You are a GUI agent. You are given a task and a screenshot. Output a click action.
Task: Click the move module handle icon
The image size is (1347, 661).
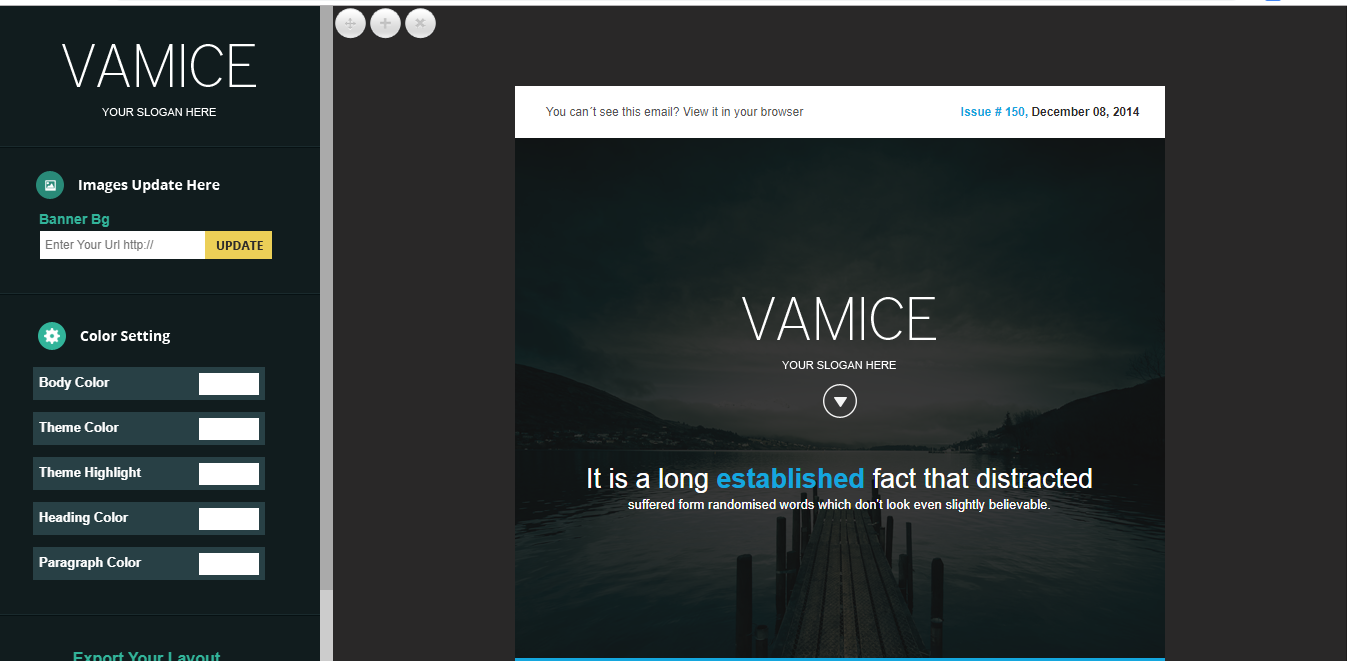350,23
